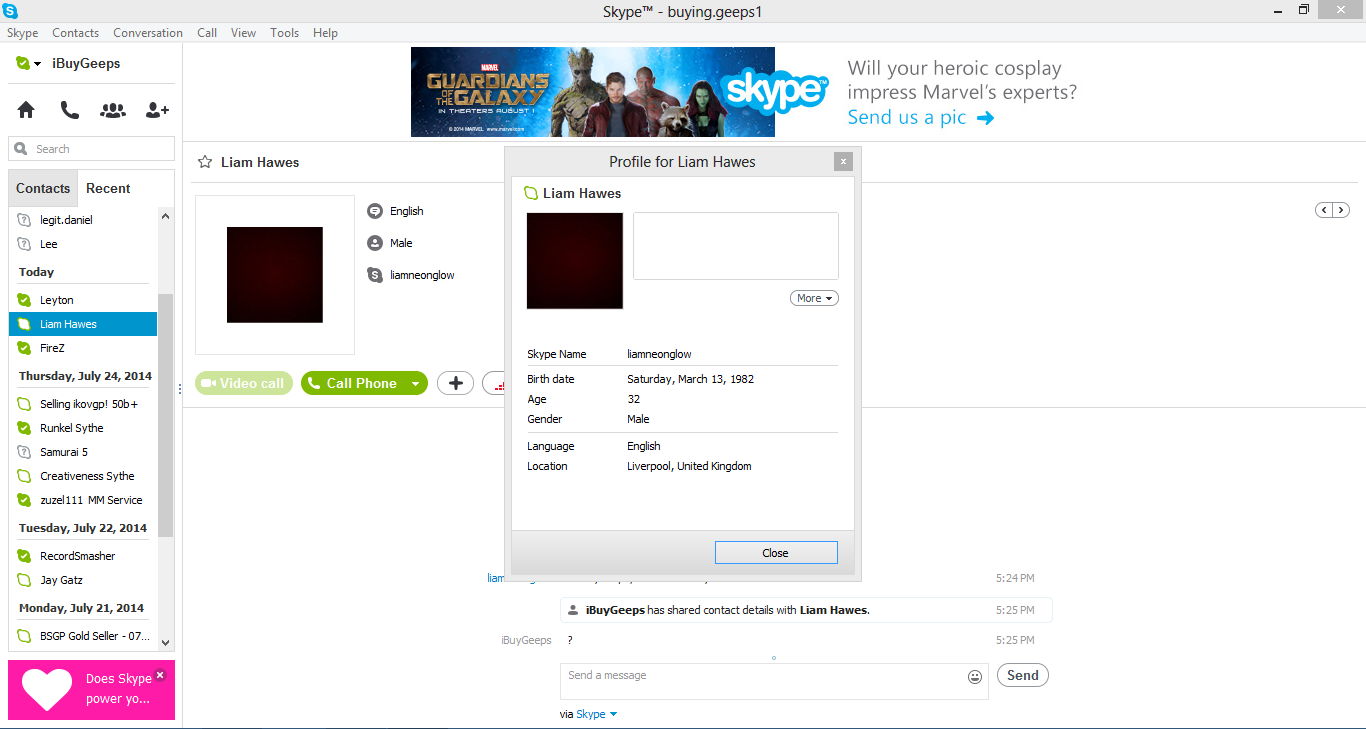The height and width of the screenshot is (729, 1366).
Task: Switch to the Recent tab
Action: pos(108,188)
